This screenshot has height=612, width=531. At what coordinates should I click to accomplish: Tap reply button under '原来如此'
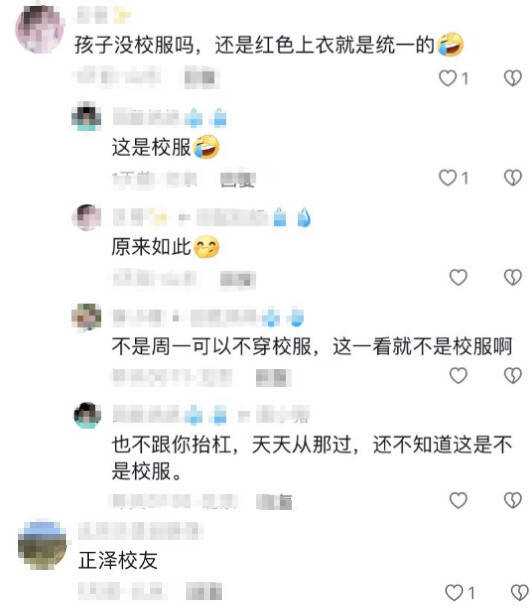click(x=238, y=279)
